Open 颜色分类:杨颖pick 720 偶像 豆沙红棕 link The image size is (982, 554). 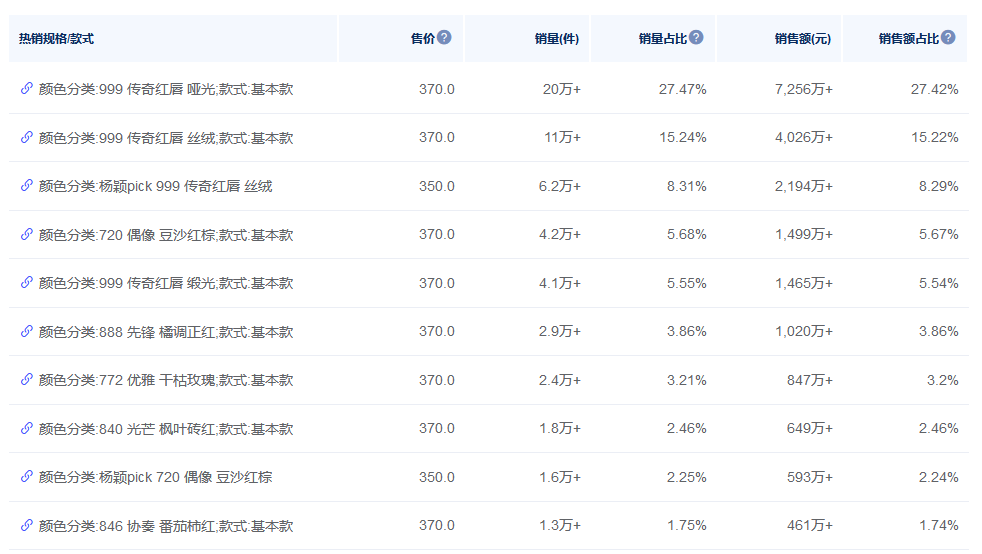click(155, 478)
